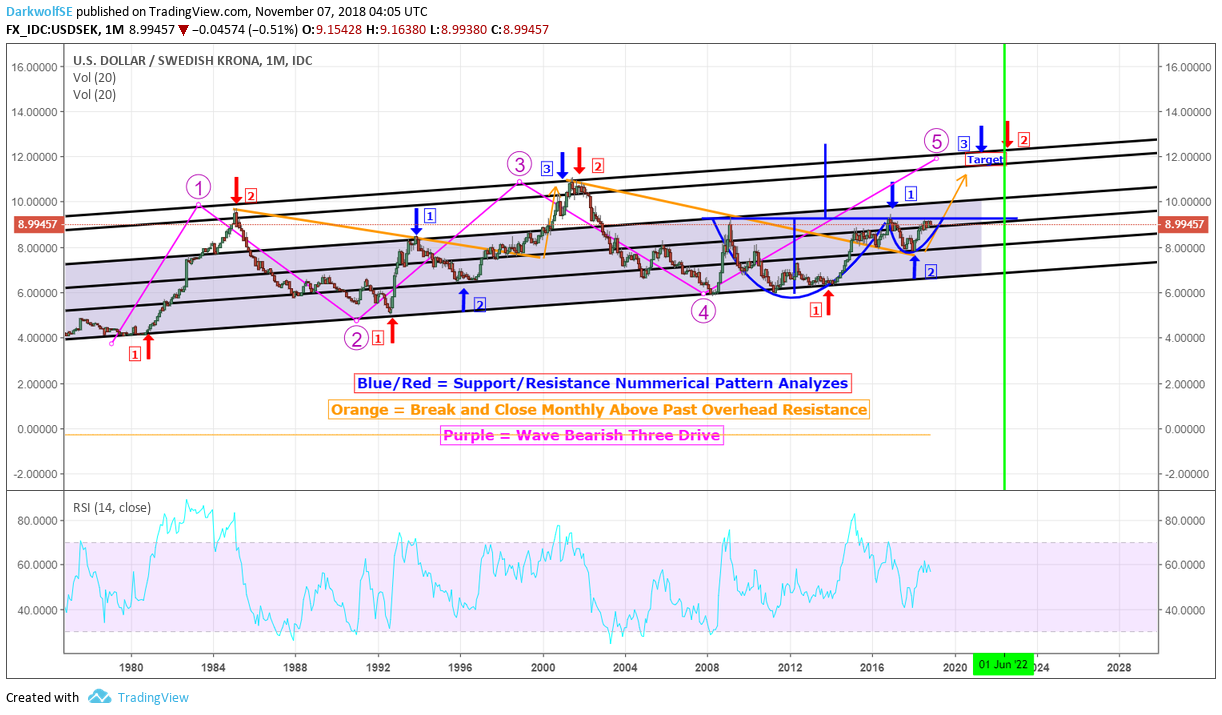Click the red 8.99457 price tag on right axis
The image size is (1222, 715).
1182,225
